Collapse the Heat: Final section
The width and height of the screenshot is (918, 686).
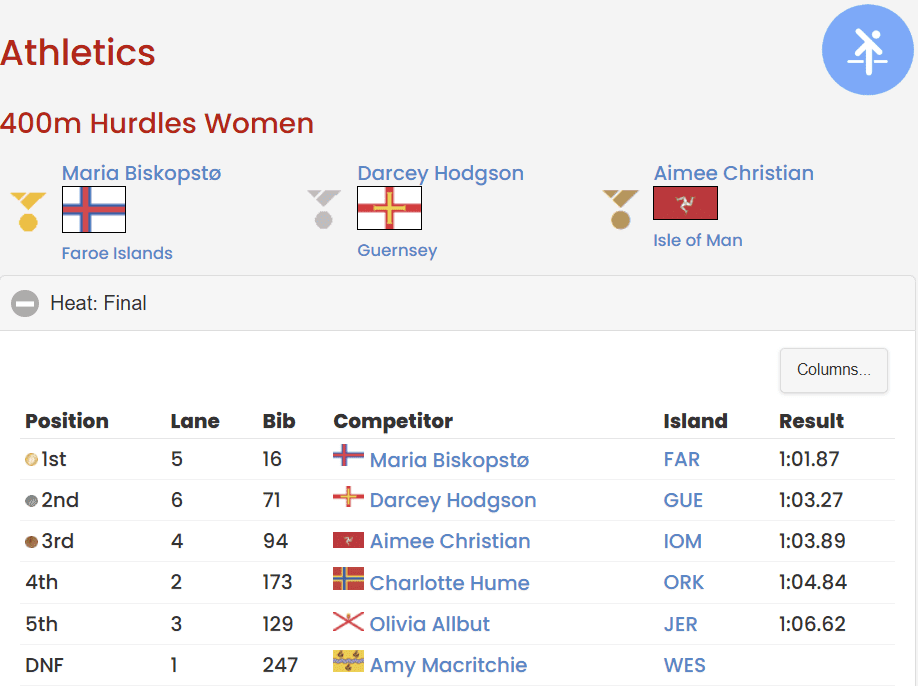25,303
